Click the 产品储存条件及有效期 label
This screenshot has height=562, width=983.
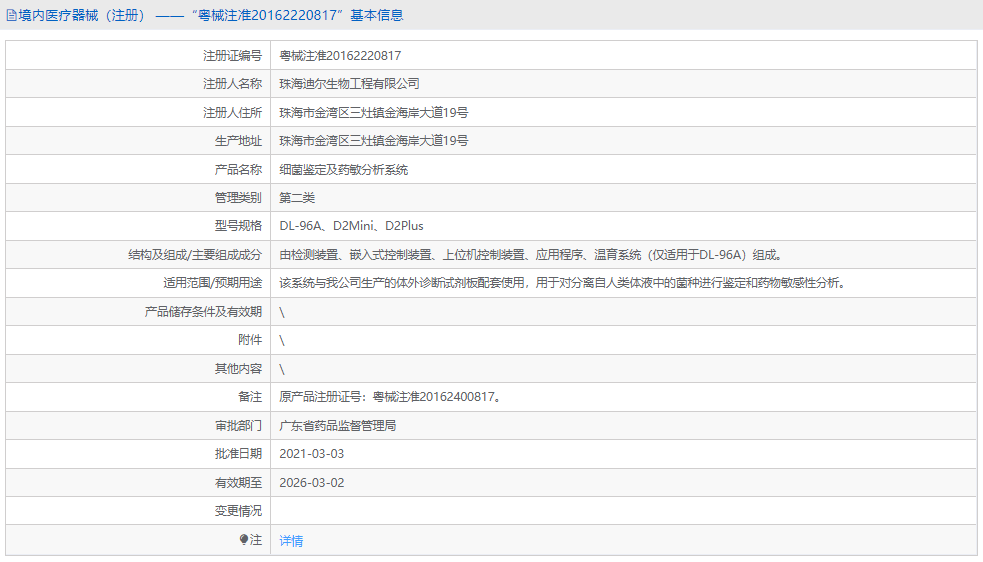(203, 312)
